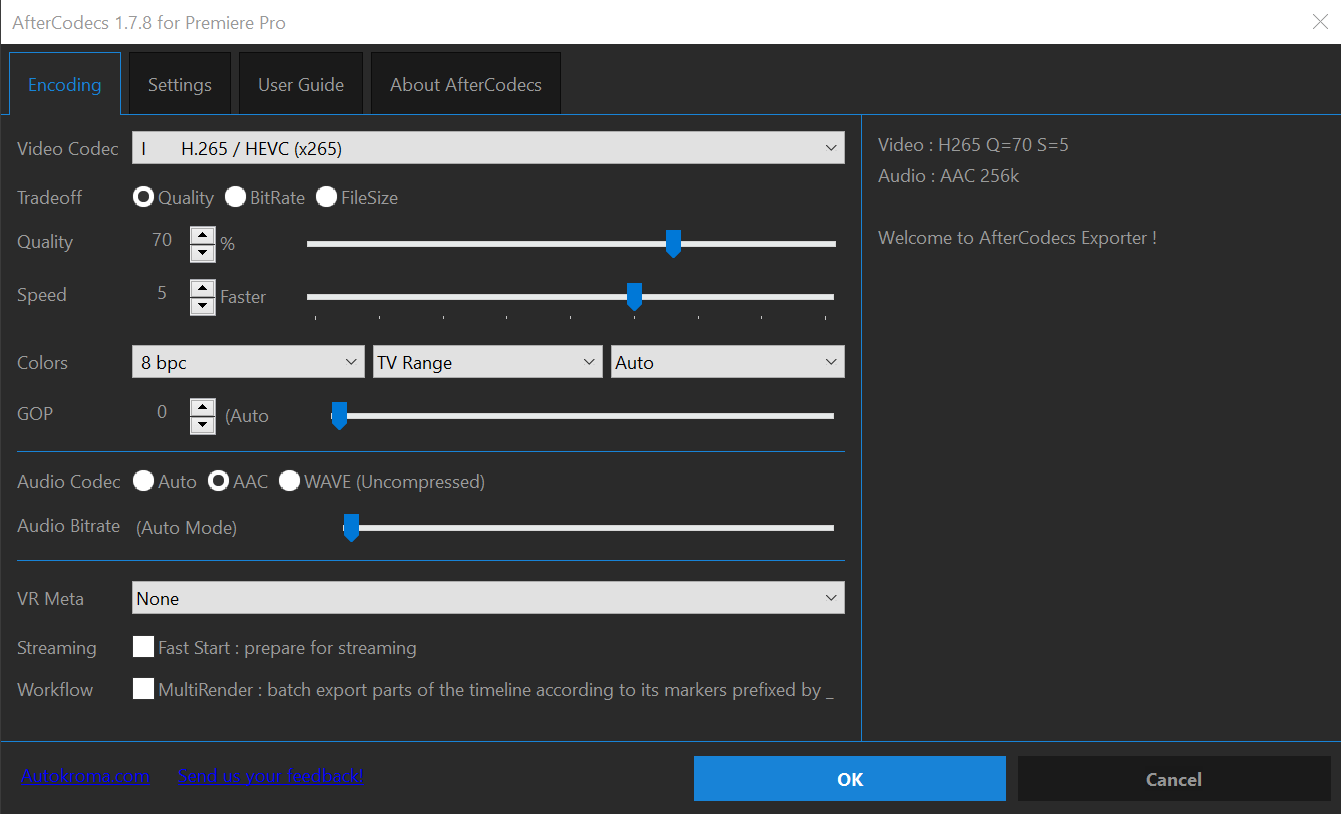Click the Speed down stepper arrow
This screenshot has width=1341, height=814.
click(202, 305)
